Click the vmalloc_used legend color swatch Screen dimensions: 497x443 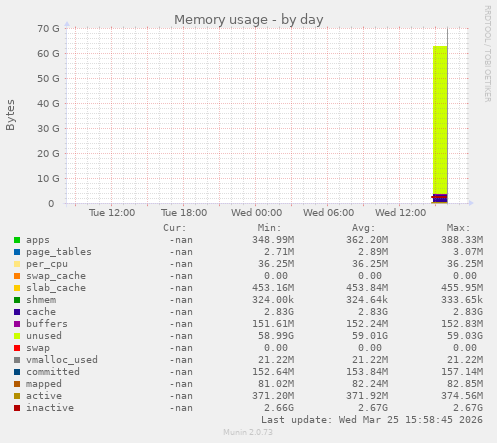click(17, 360)
